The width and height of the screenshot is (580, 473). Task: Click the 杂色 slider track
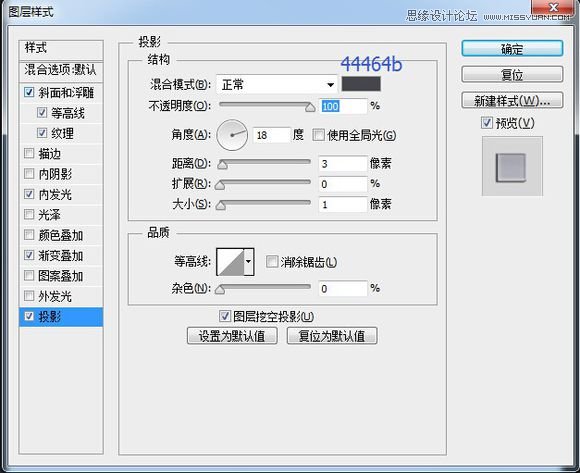265,287
